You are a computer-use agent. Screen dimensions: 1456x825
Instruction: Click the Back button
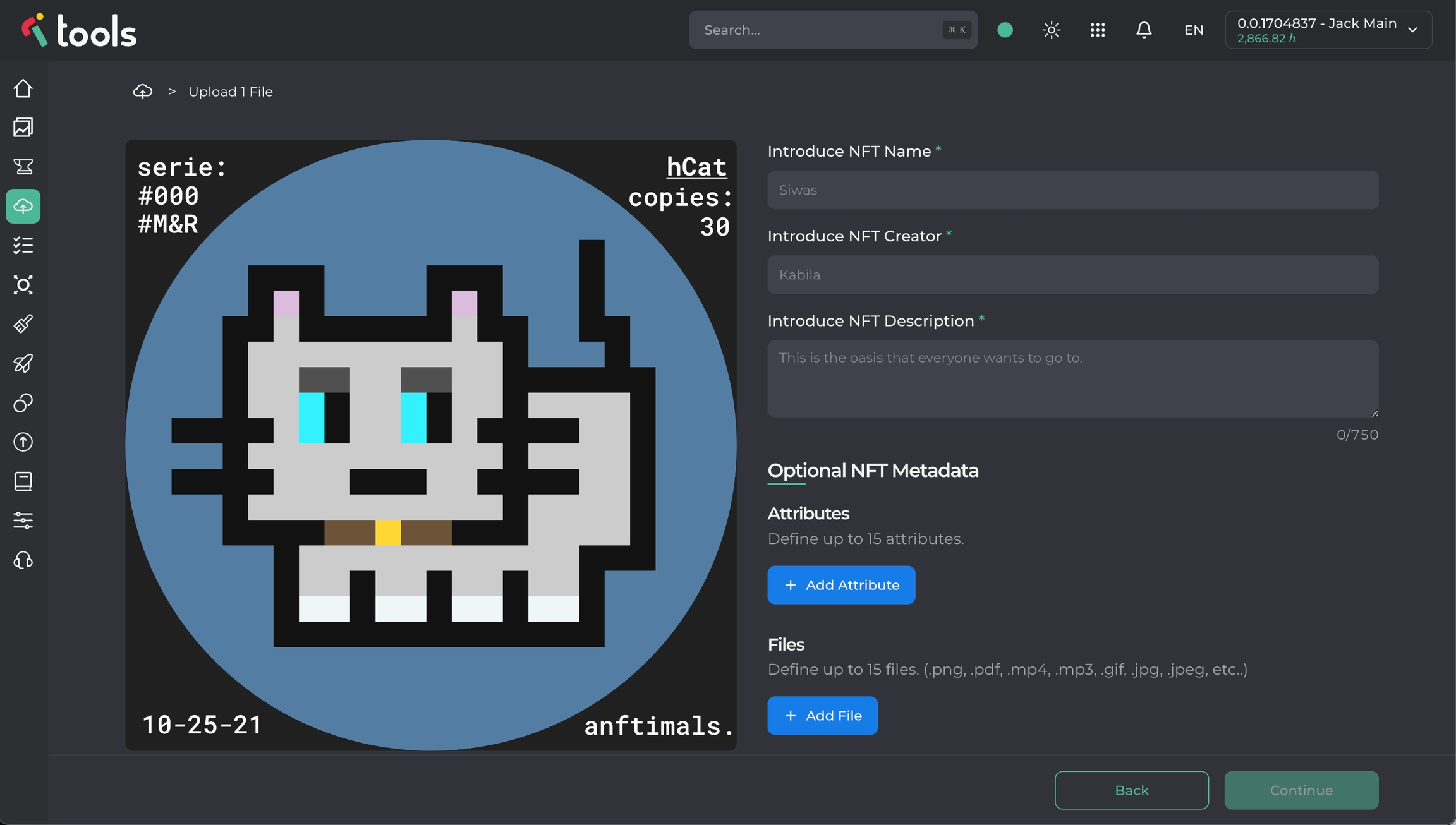(x=1131, y=790)
